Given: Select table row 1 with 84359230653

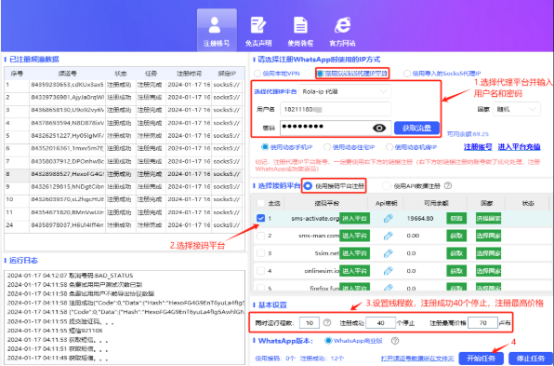Looking at the screenshot, I should pyautogui.click(x=124, y=85).
